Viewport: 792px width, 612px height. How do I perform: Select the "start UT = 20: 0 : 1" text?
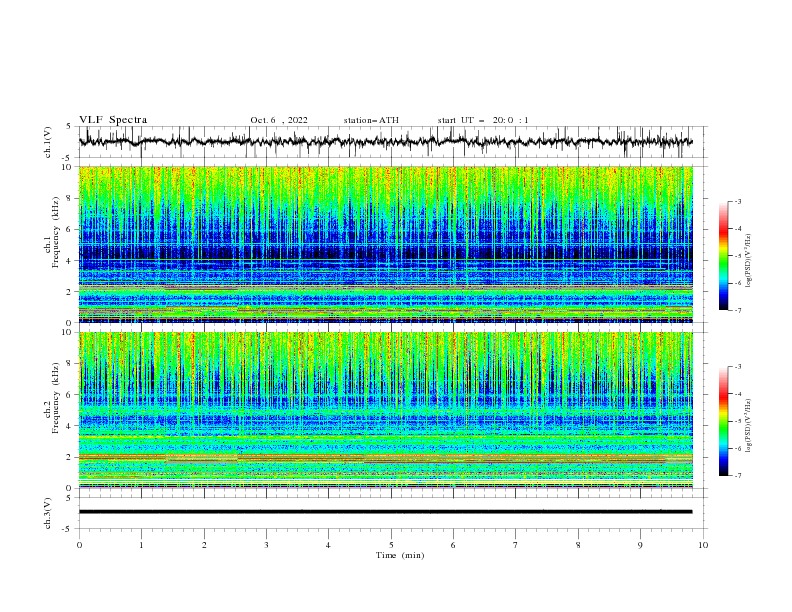[483, 120]
